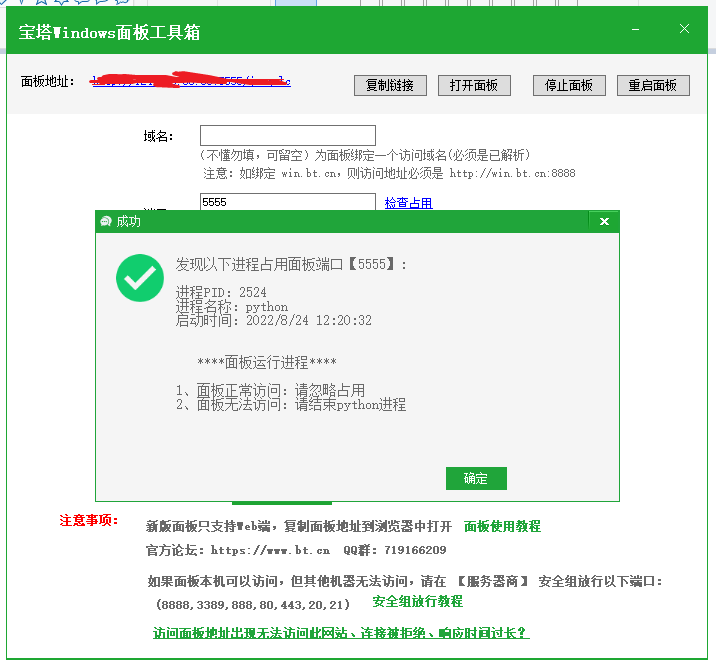Click the 启动时间: 2022/8/24 12:20:32 text
This screenshot has height=668, width=716.
(x=274, y=320)
